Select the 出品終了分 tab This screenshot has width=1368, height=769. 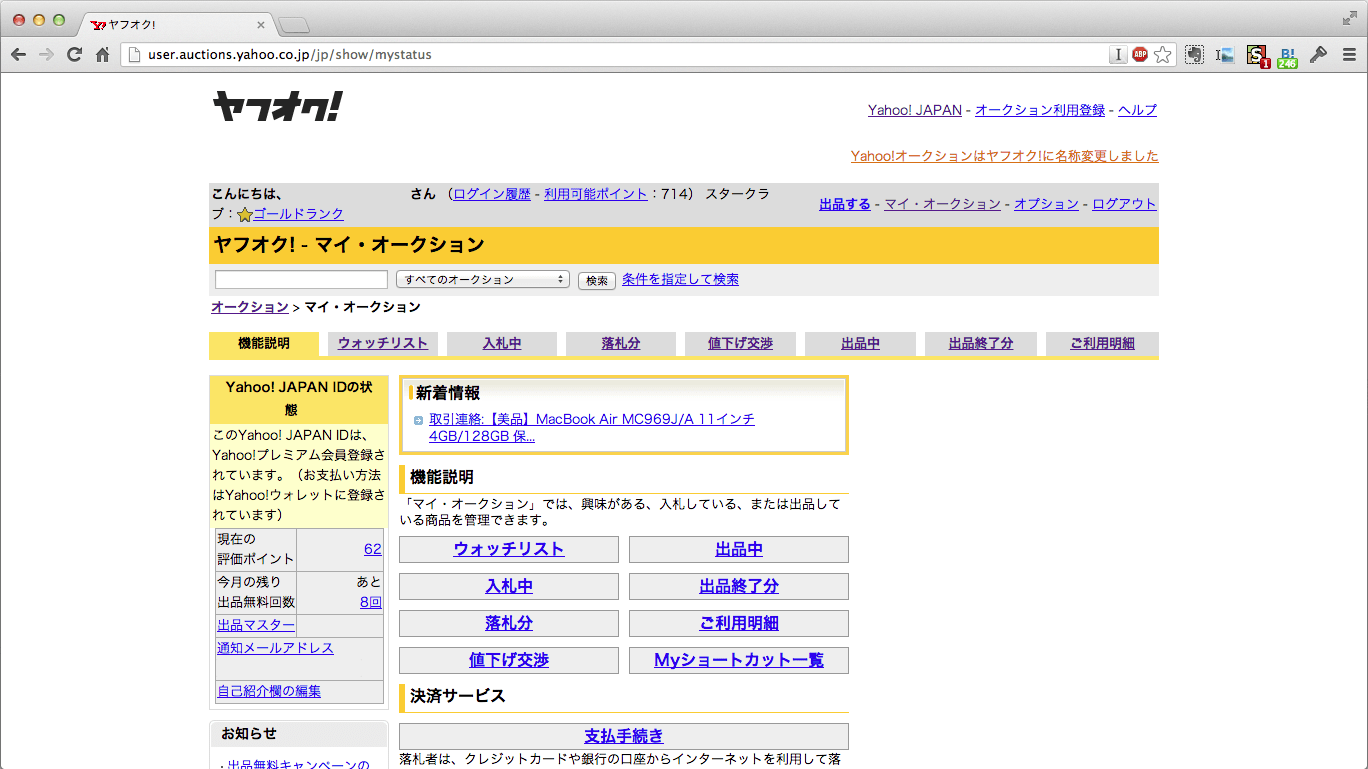coord(981,344)
